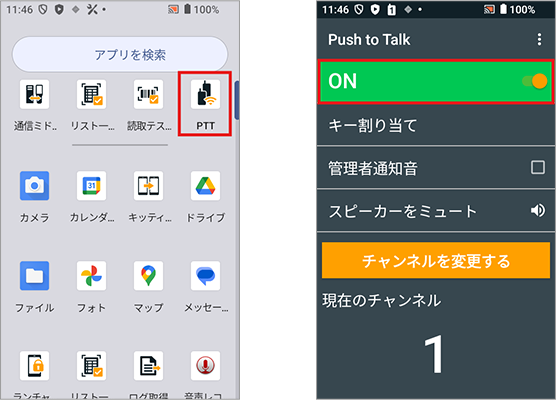Open the フォト photos app icon
Image resolution: width=556 pixels, height=400 pixels.
91,276
